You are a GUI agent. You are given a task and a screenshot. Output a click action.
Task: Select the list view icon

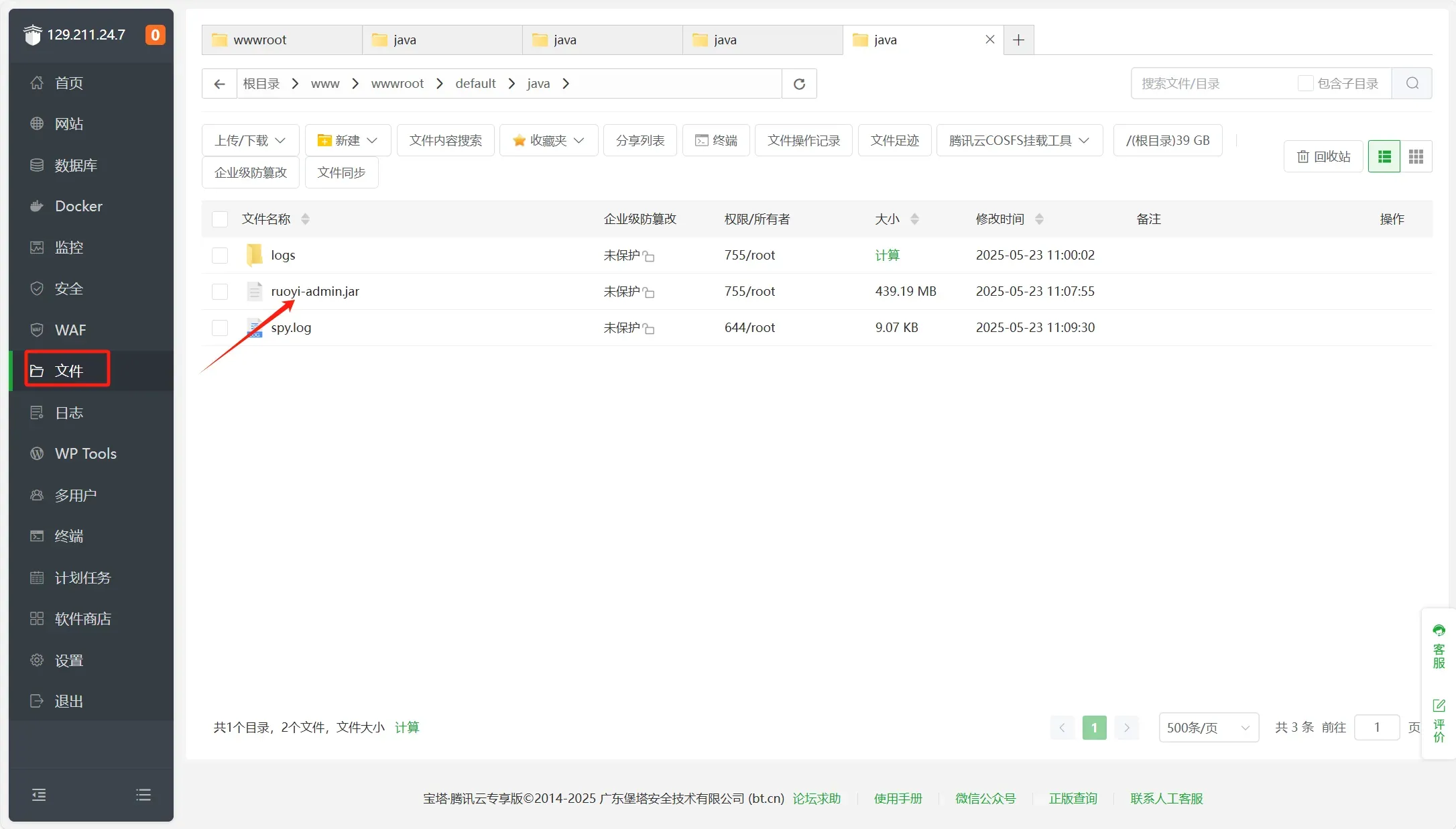[1384, 156]
